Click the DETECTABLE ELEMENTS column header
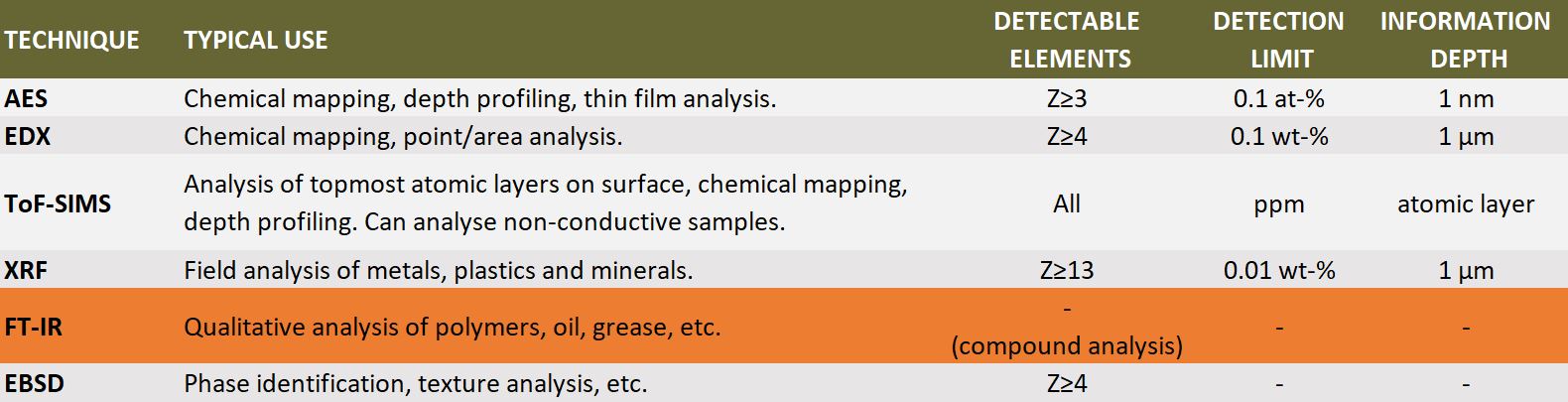Image resolution: width=1568 pixels, height=402 pixels. click(x=1068, y=40)
